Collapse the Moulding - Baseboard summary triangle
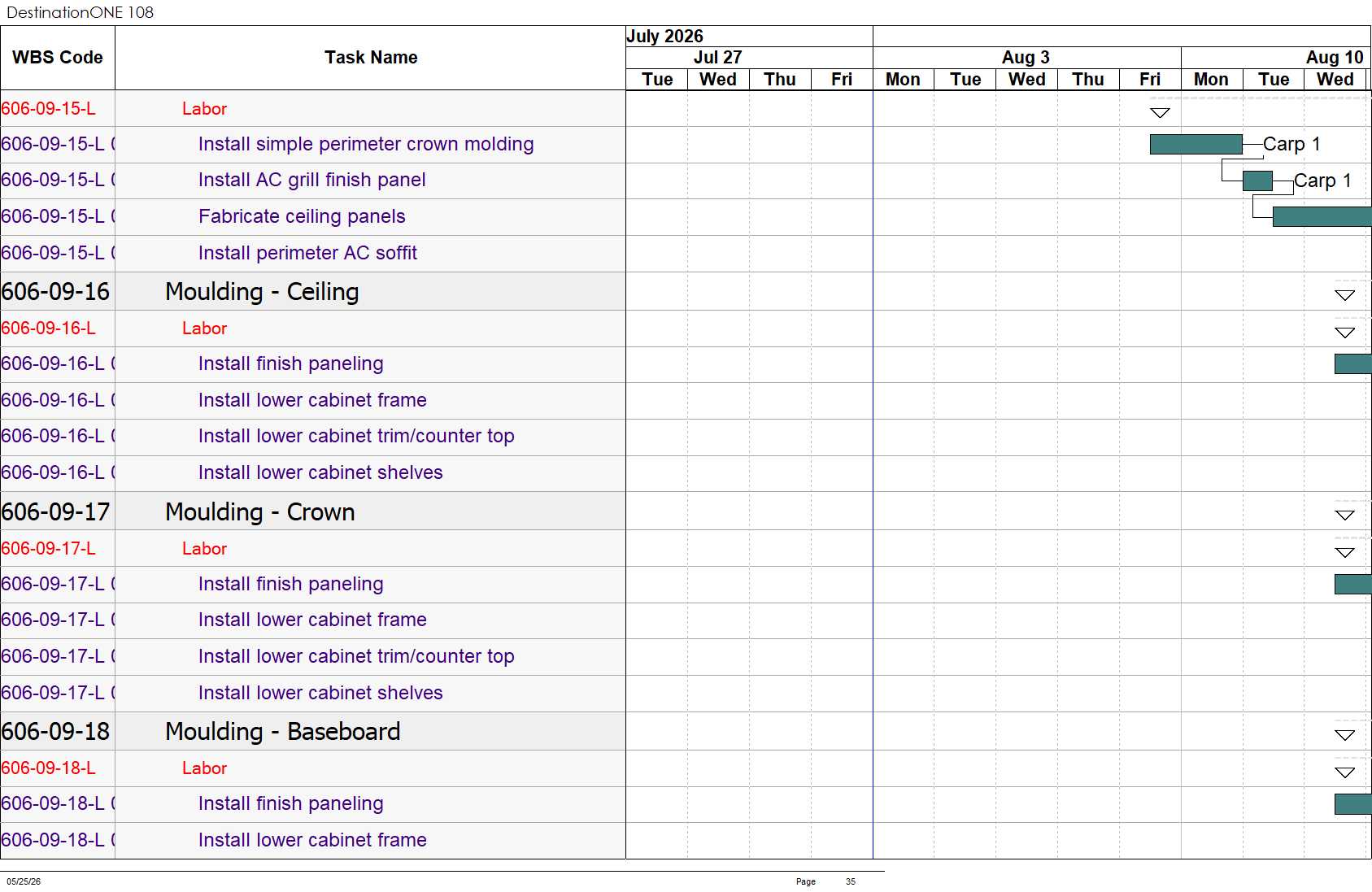The image size is (1372, 892). pos(1345,735)
